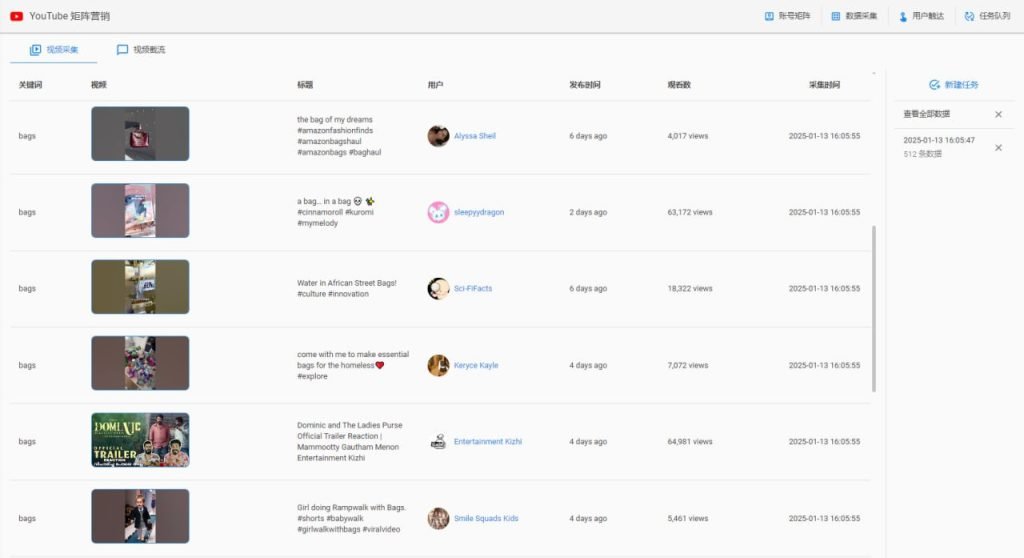The image size is (1024, 558).
Task: Click the 采集时间 column header
Action: coord(824,85)
